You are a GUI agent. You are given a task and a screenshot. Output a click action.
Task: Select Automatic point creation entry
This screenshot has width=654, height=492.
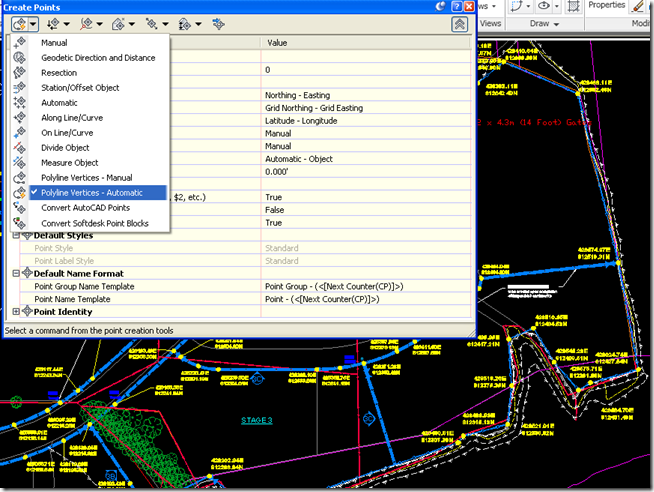(59, 103)
